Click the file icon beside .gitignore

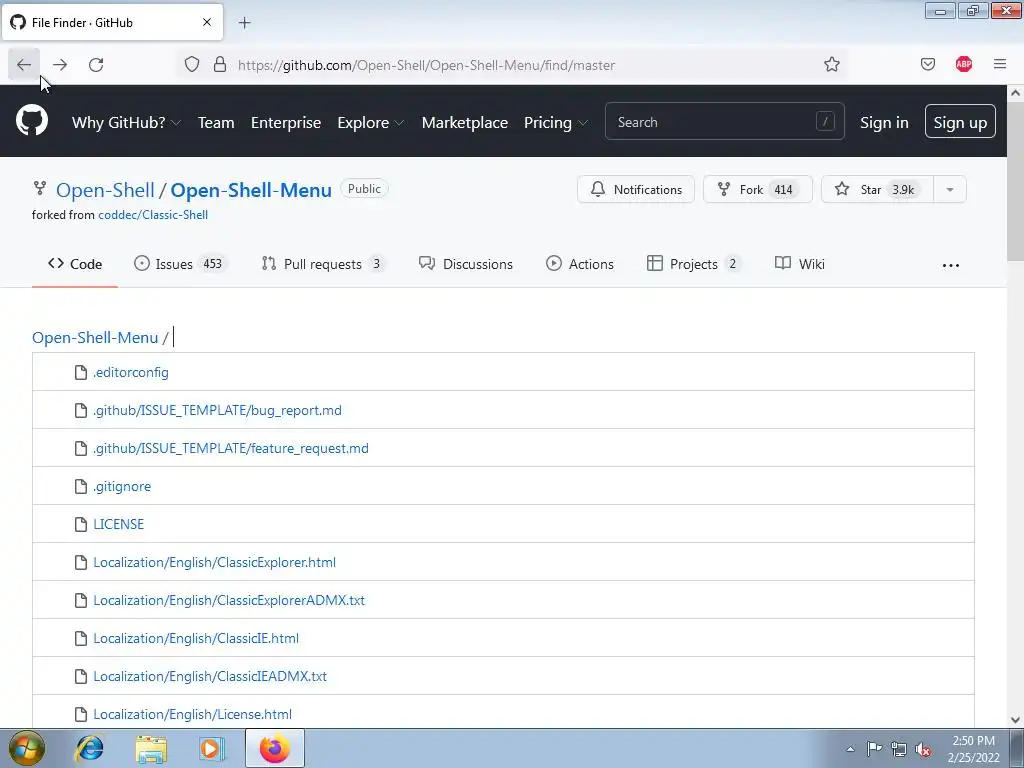80,487
